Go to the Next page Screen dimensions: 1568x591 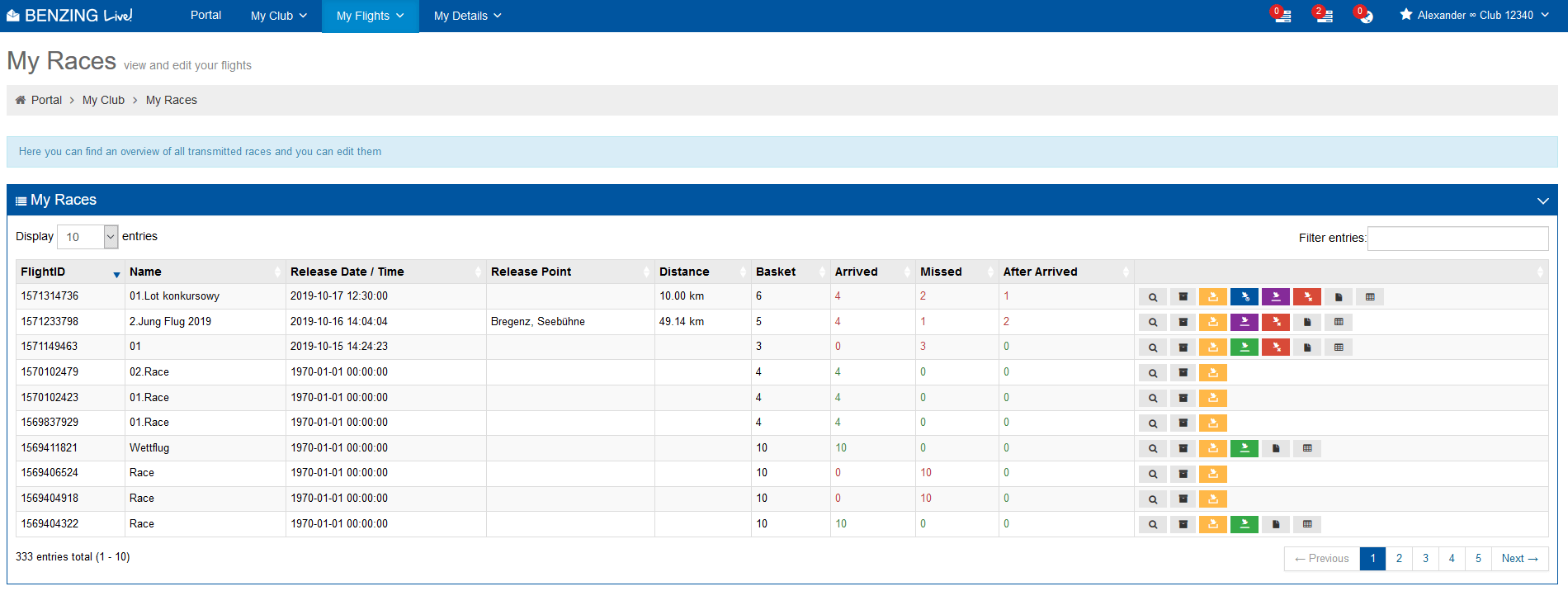click(1519, 559)
